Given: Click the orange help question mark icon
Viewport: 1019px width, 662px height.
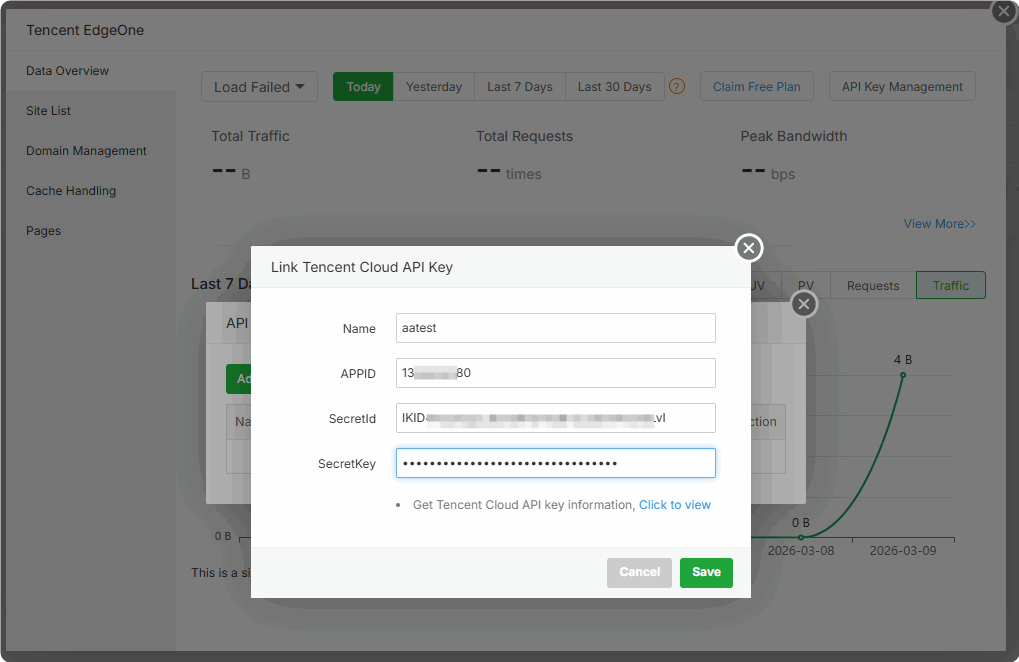Looking at the screenshot, I should (x=677, y=86).
